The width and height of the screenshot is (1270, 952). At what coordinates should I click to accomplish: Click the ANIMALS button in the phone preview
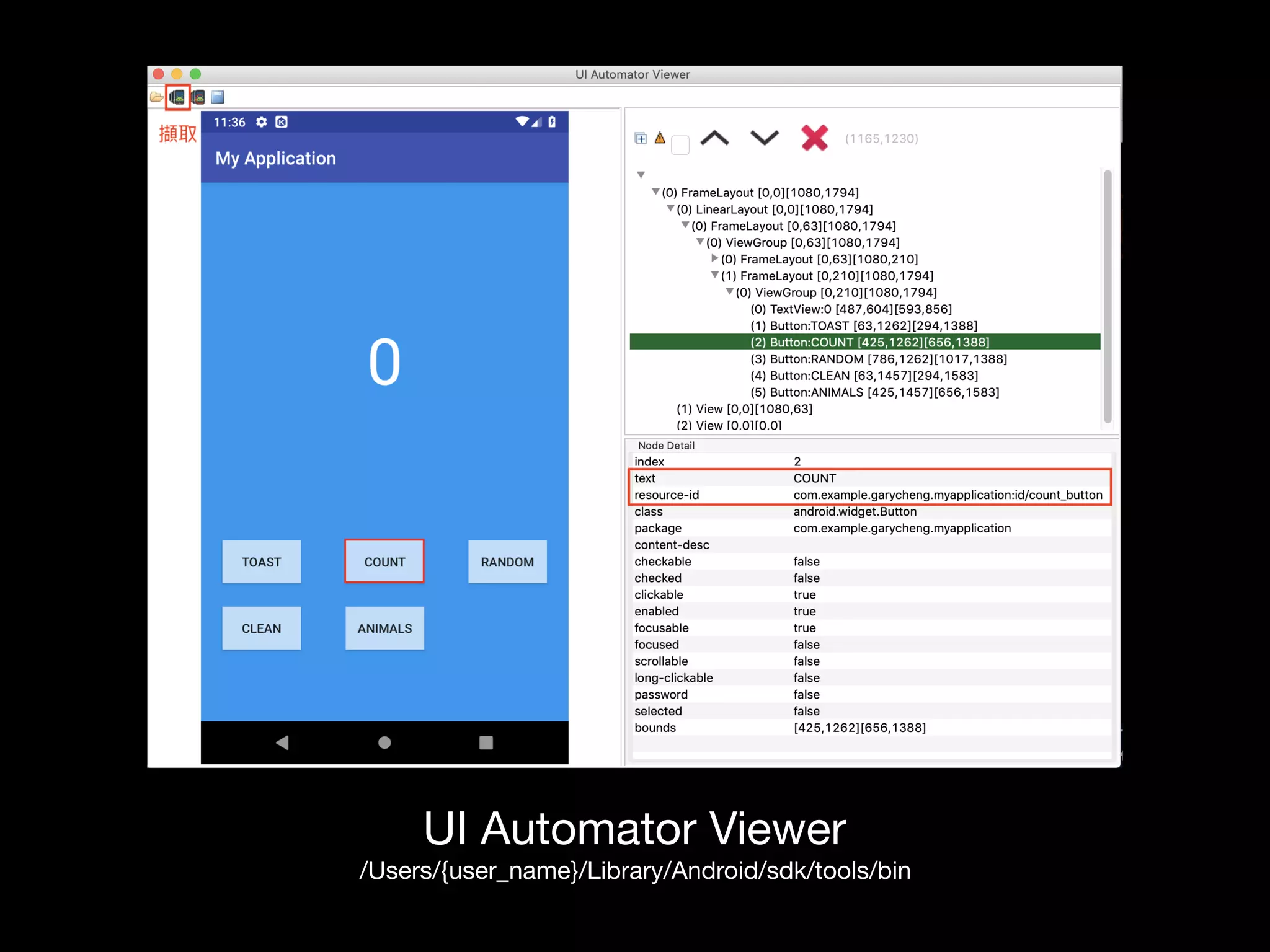click(384, 628)
